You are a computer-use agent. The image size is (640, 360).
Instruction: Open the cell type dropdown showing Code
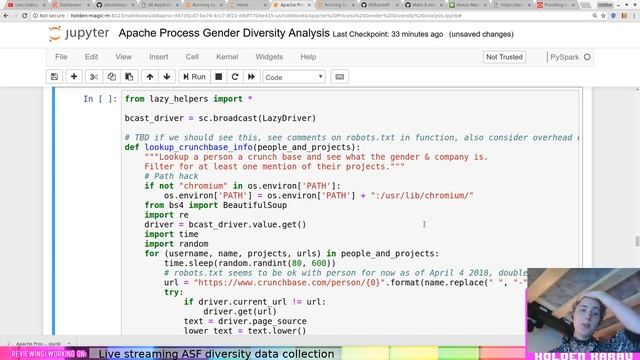(294, 77)
